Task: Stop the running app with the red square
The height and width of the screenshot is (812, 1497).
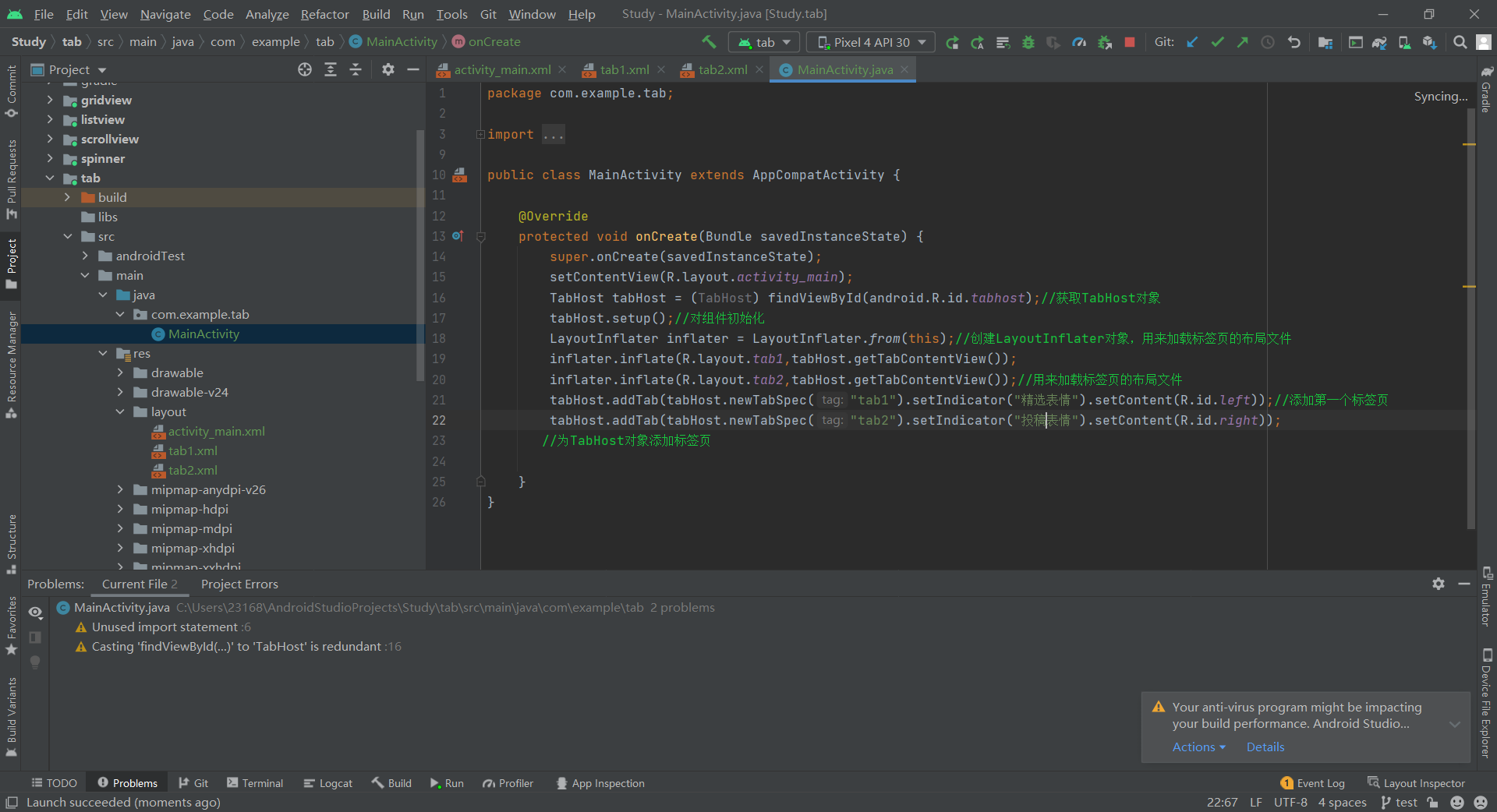Action: tap(1129, 42)
